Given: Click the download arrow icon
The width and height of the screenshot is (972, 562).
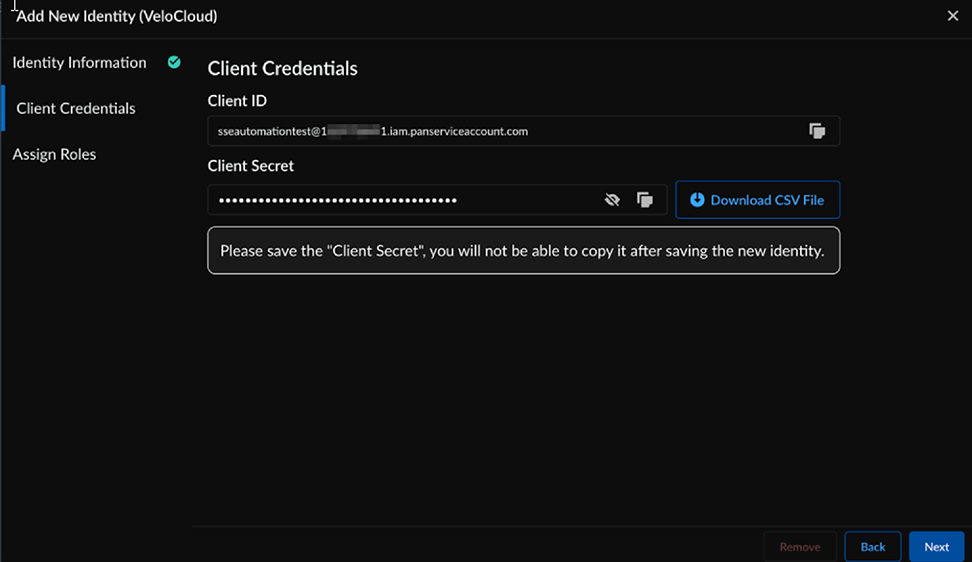Looking at the screenshot, I should coord(697,200).
